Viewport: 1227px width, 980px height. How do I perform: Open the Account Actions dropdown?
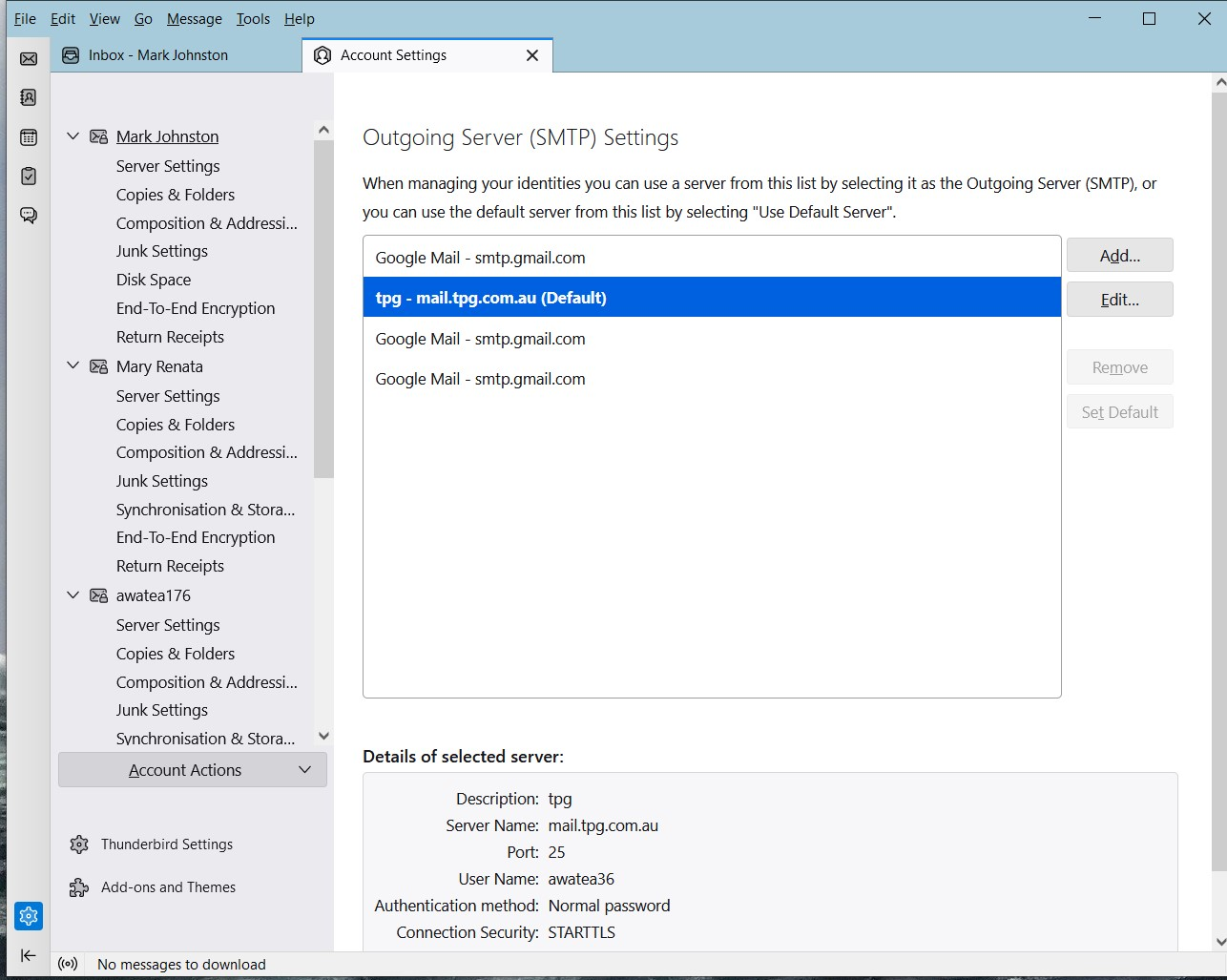click(x=192, y=769)
